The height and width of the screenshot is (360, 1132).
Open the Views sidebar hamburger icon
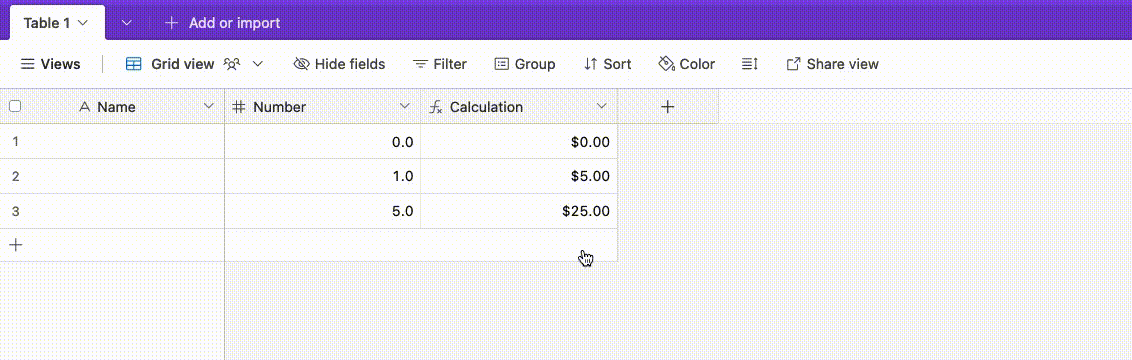(27, 64)
